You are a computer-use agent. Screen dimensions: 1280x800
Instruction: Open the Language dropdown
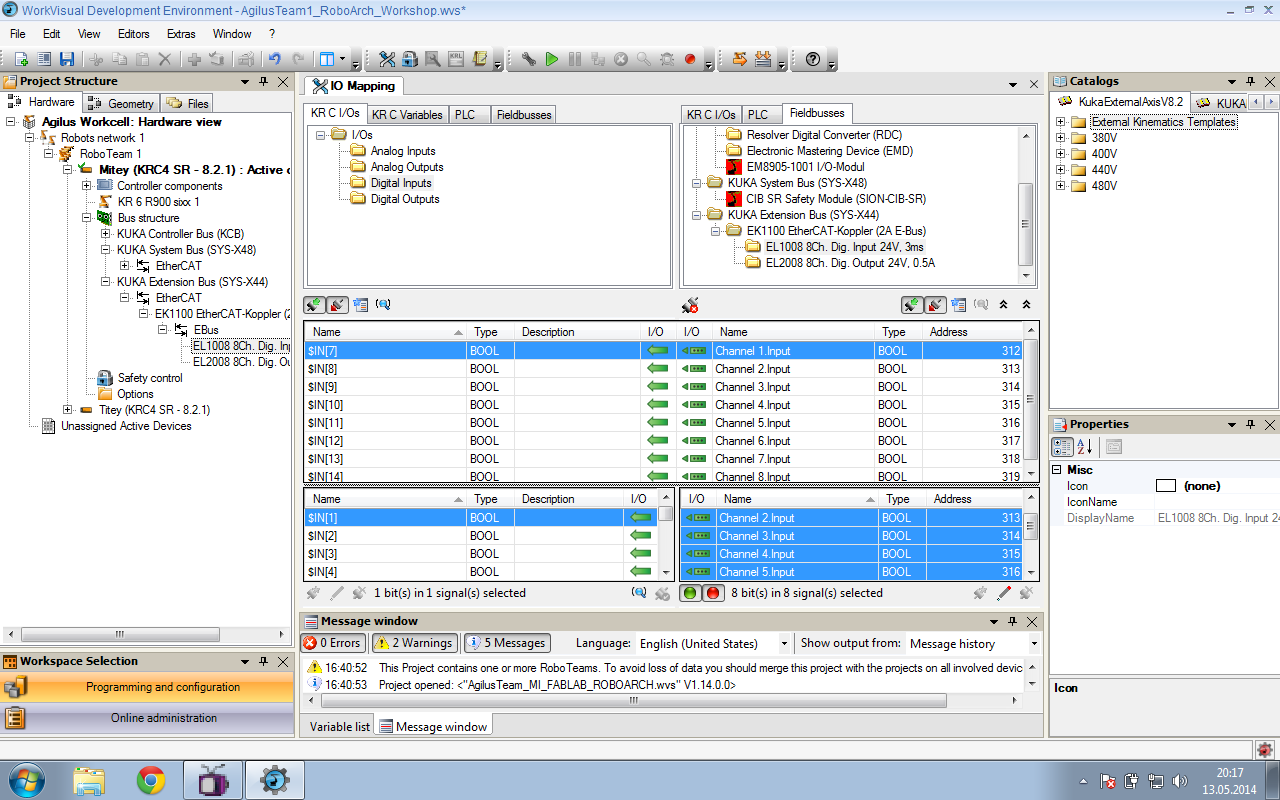click(x=784, y=644)
